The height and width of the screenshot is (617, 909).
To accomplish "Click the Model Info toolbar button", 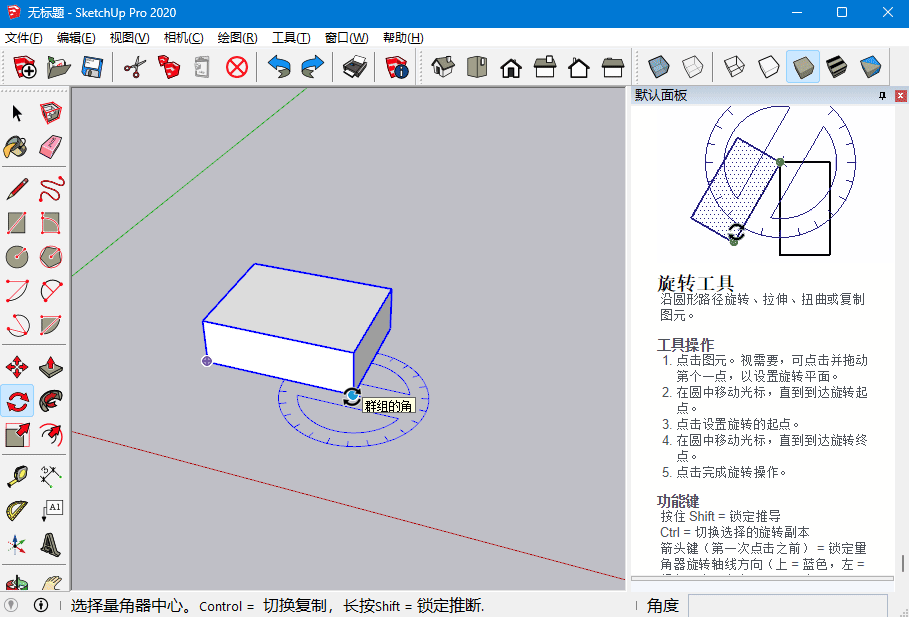I will [x=397, y=67].
